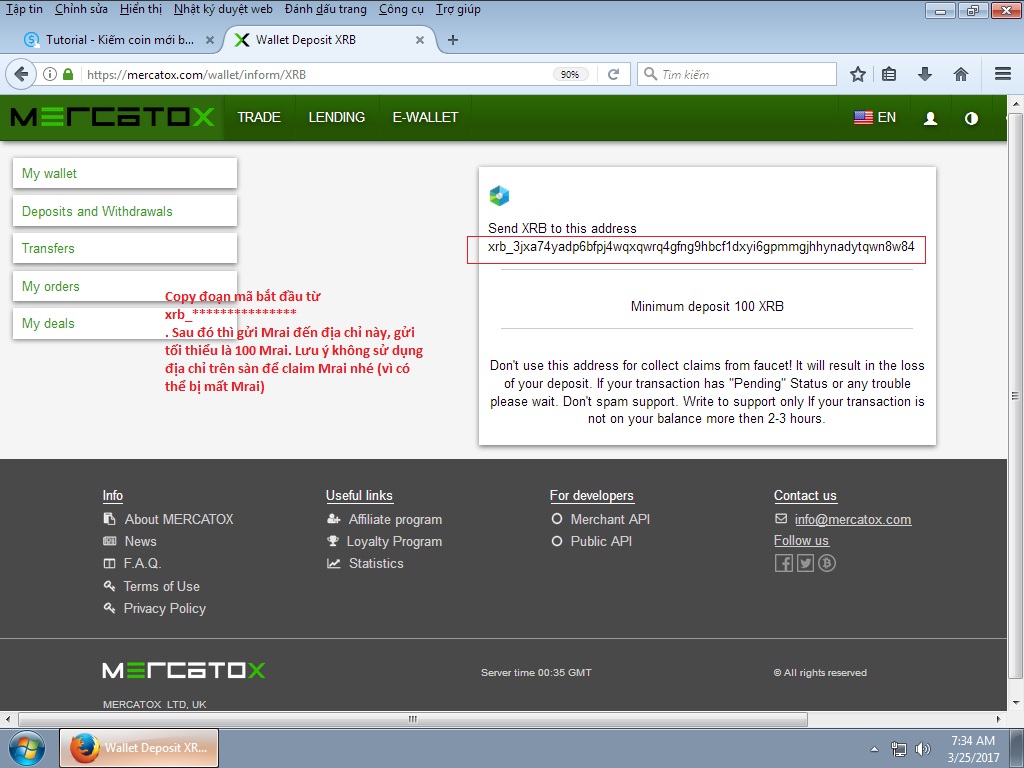1024x768 pixels.
Task: Open Deposits and Withdrawals sidebar item
Action: tap(125, 211)
